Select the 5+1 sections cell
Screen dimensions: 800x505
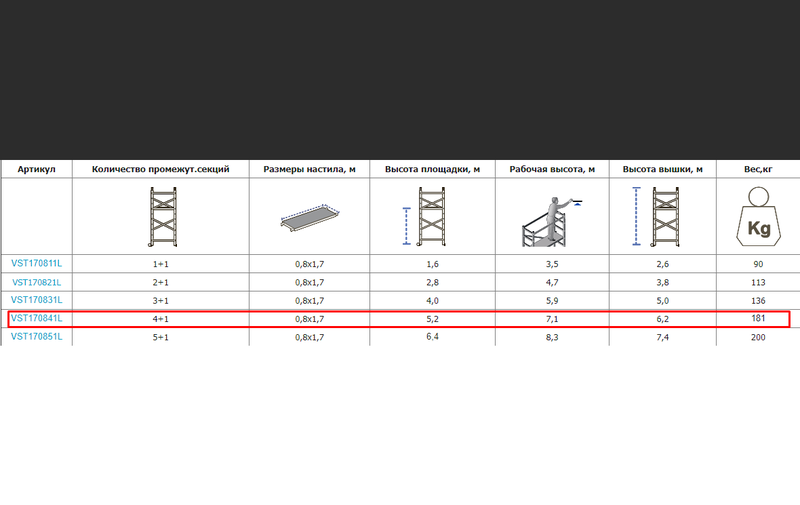pos(160,337)
